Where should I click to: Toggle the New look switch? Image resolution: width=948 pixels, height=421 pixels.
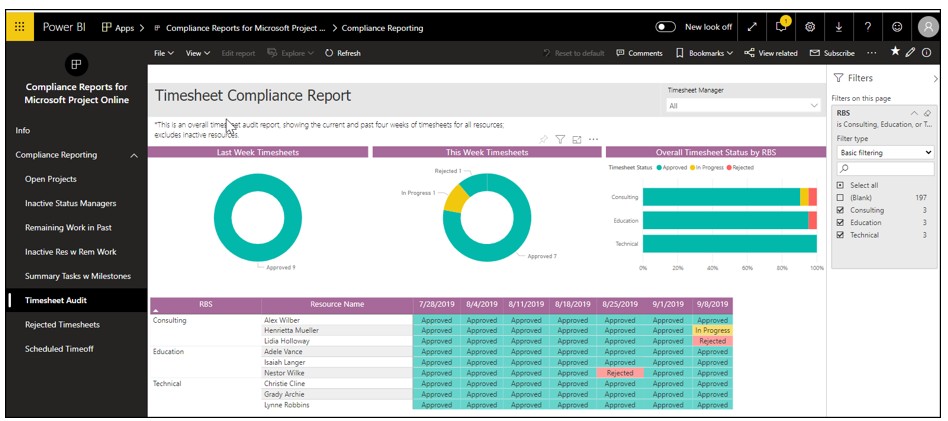click(x=665, y=27)
